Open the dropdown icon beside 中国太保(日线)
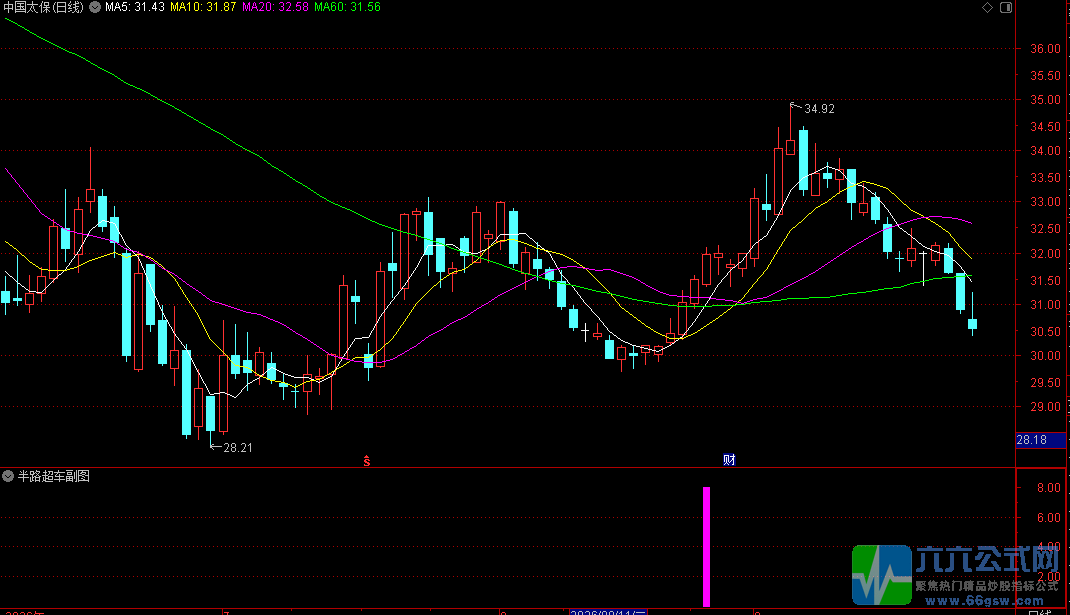1070x615 pixels. click(95, 7)
